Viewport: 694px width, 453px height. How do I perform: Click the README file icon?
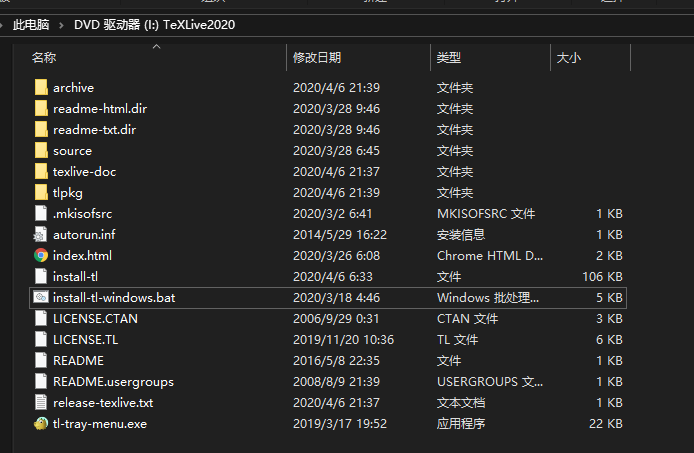(41, 360)
